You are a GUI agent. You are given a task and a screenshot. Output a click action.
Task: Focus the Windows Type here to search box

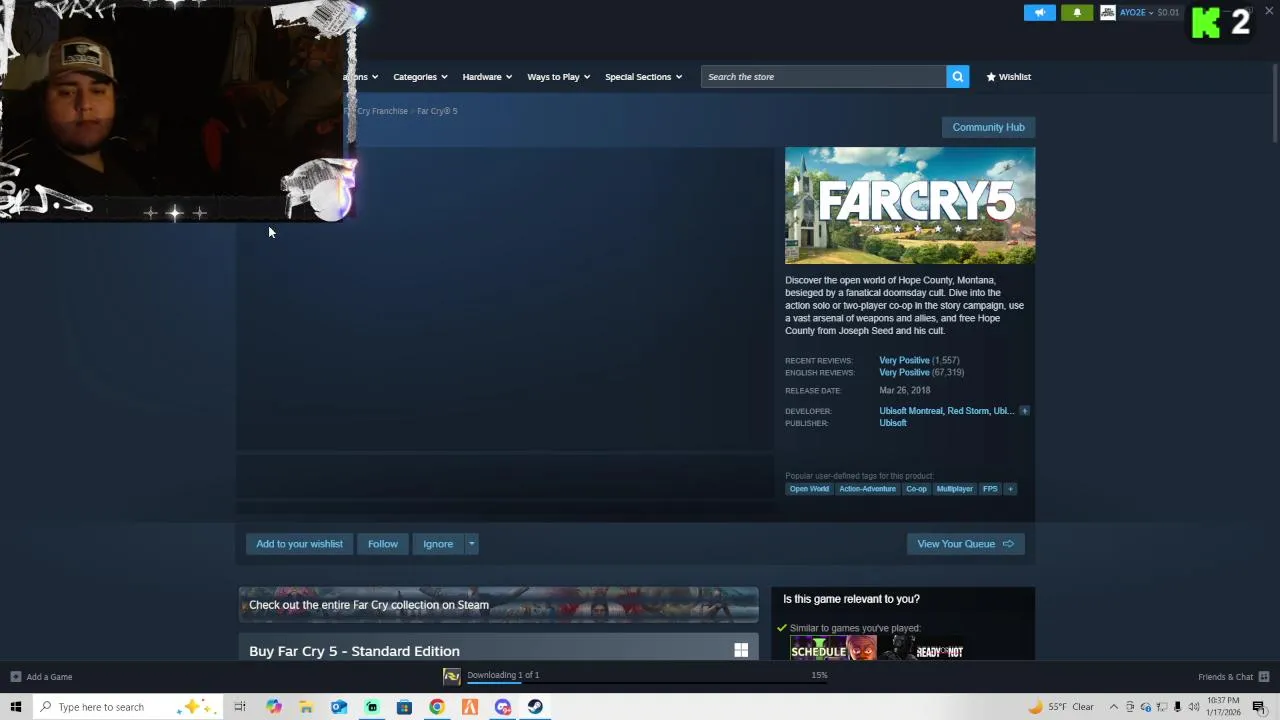128,707
